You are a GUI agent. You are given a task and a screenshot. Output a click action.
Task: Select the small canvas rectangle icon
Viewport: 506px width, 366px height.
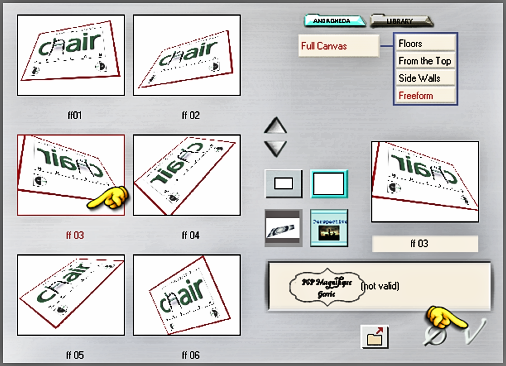(x=284, y=183)
